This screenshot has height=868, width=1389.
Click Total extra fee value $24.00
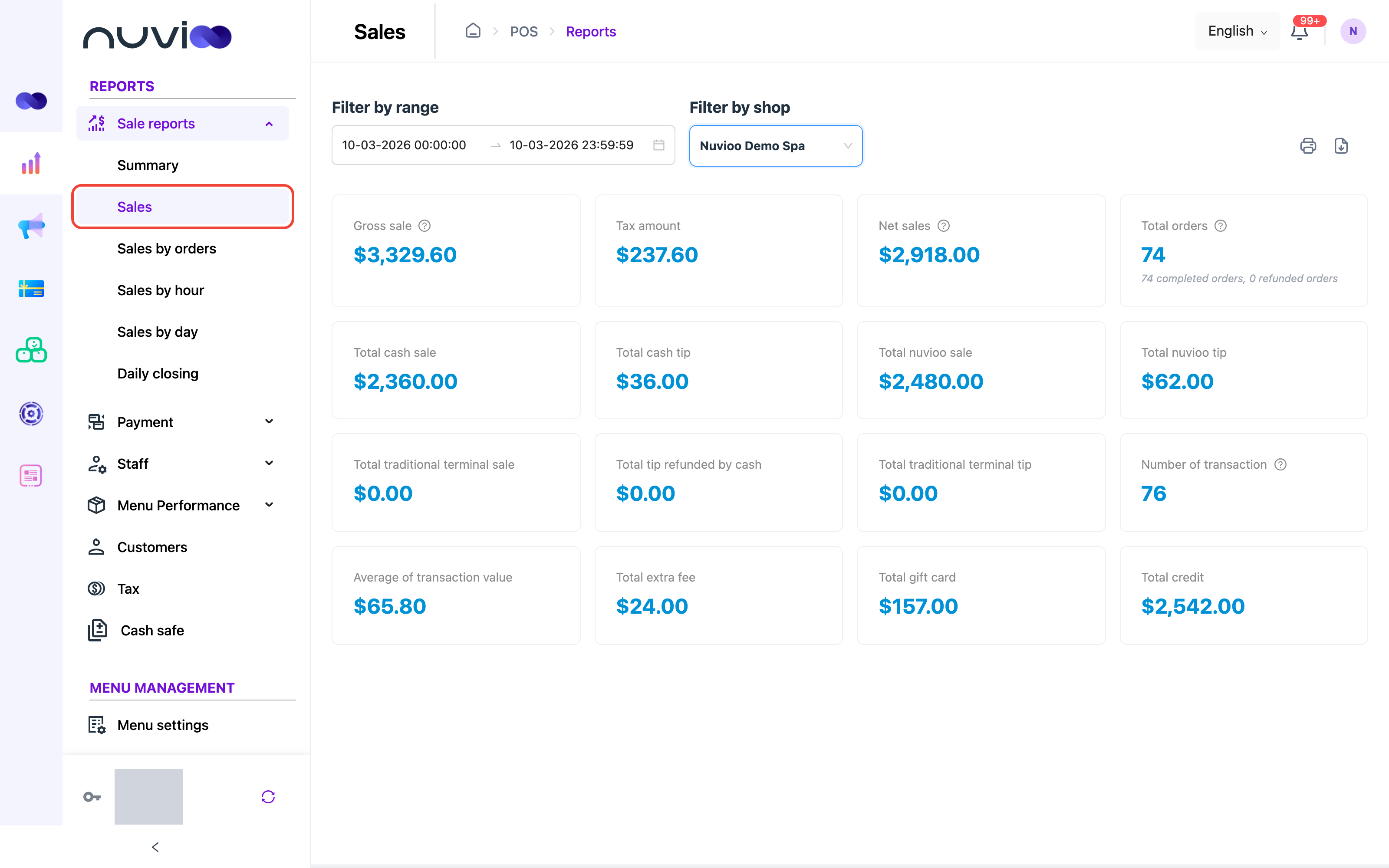(x=652, y=606)
